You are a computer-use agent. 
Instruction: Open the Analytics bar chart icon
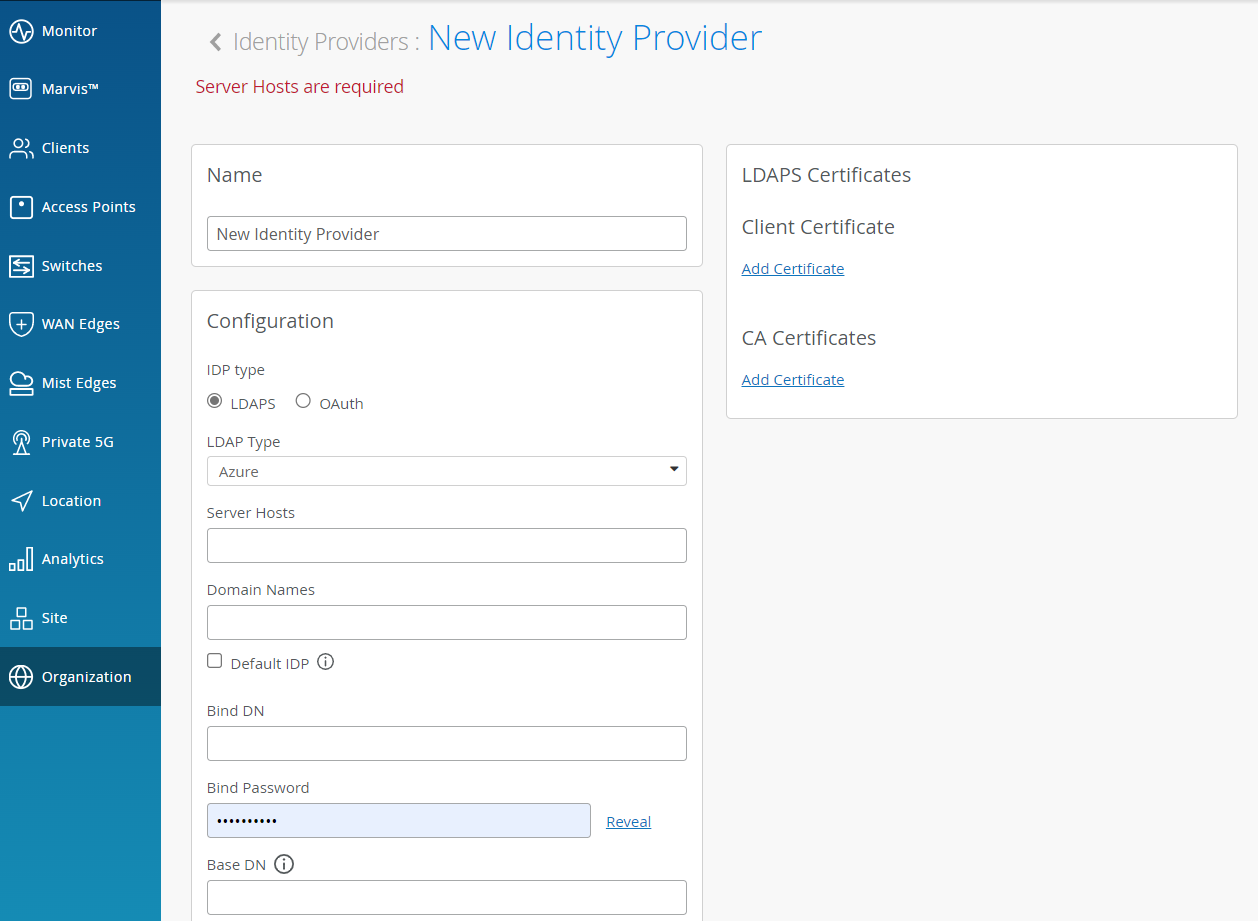coord(22,559)
